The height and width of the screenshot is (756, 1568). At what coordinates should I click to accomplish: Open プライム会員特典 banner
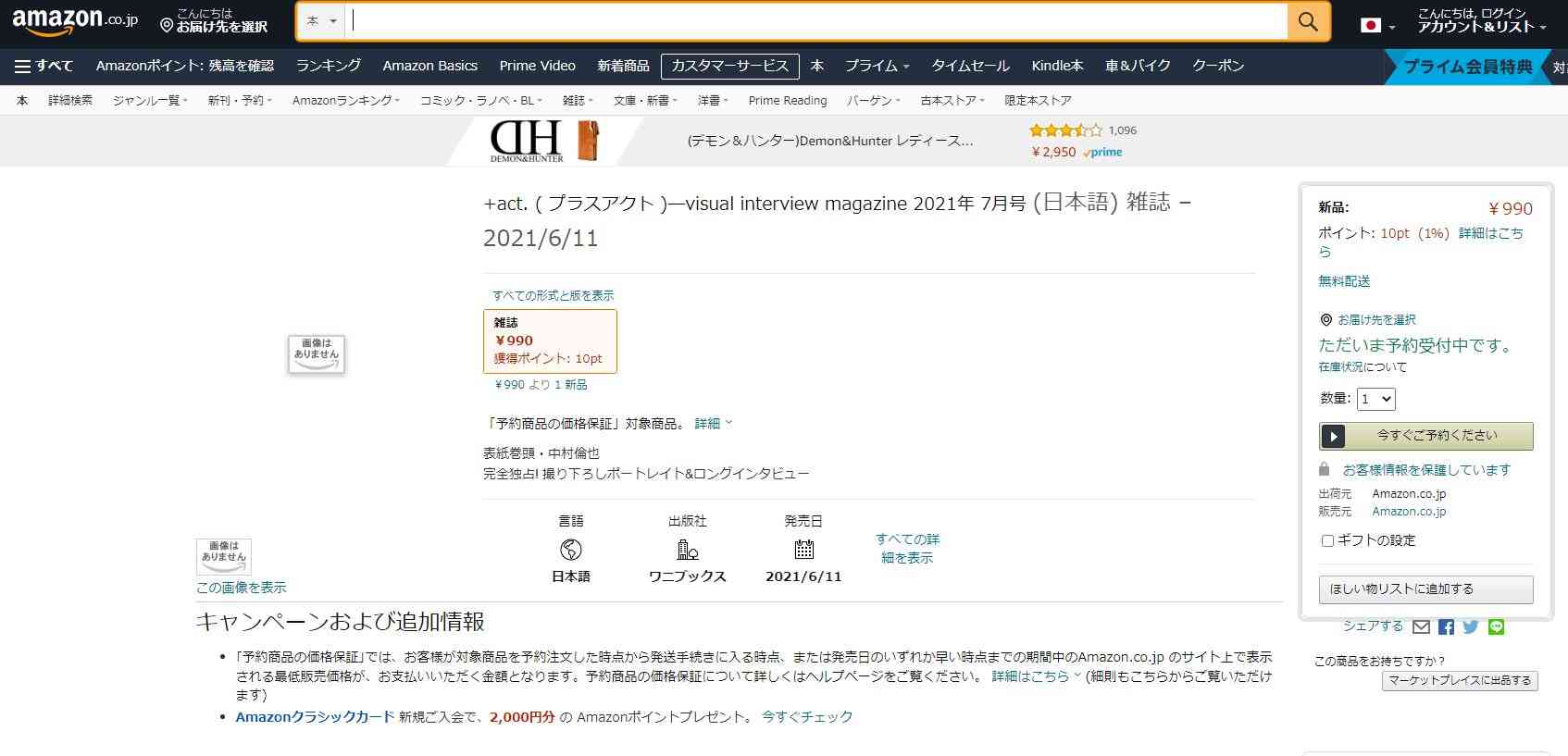pos(1467,67)
